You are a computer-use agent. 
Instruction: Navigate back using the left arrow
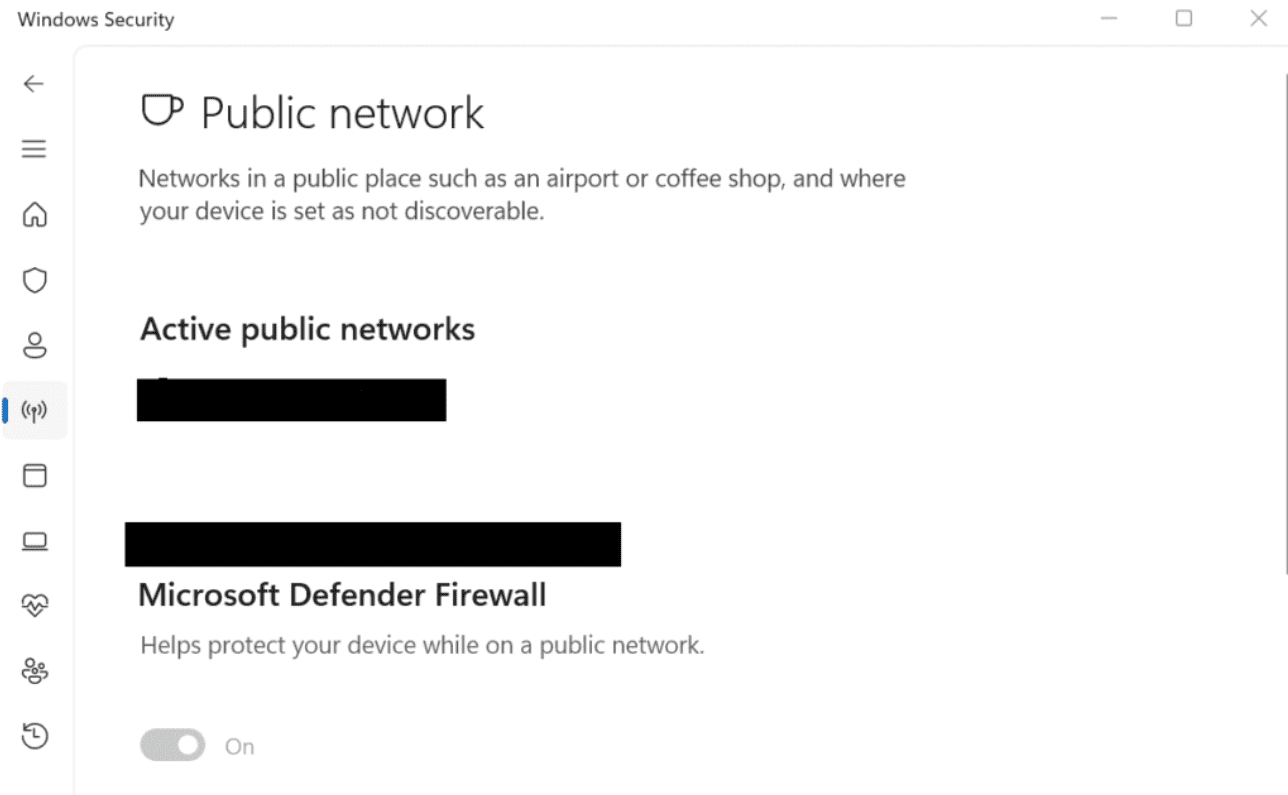click(x=34, y=84)
